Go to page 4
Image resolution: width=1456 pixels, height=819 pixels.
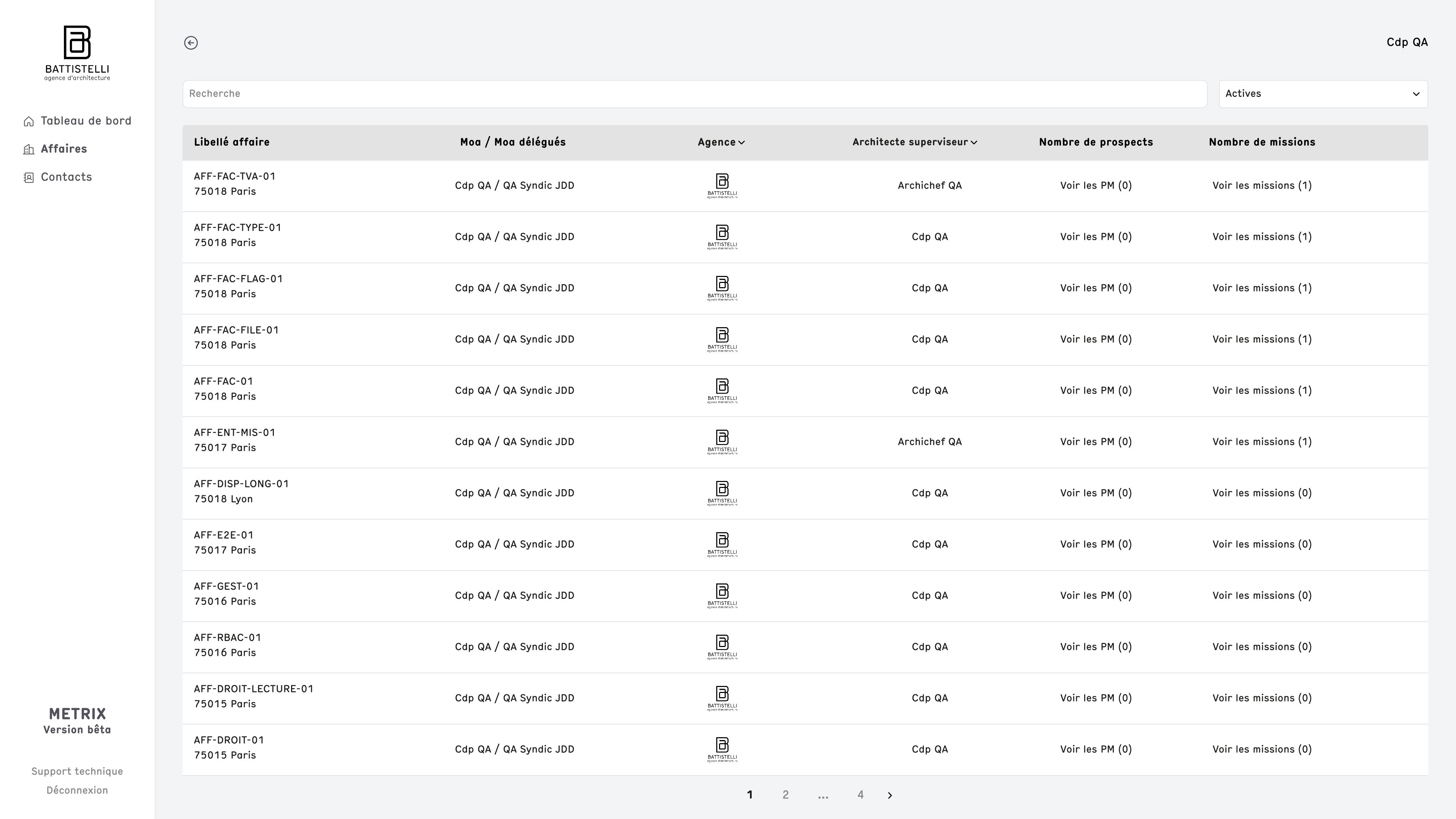[860, 795]
